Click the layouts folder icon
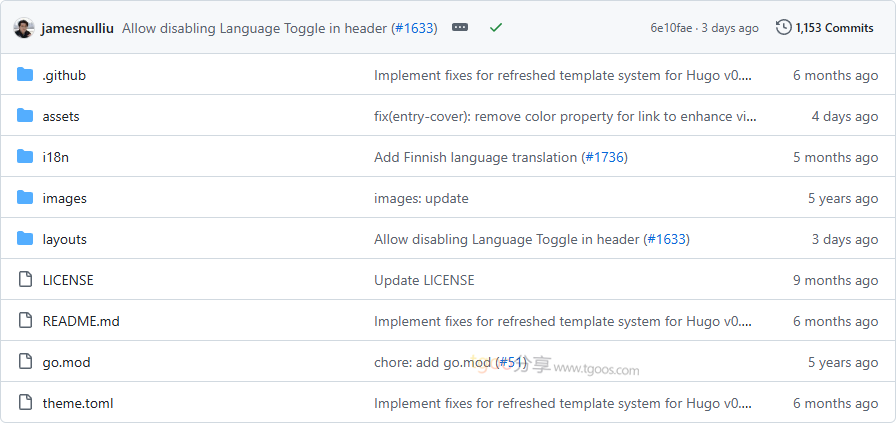Screen dimensions: 896x423 (25, 239)
